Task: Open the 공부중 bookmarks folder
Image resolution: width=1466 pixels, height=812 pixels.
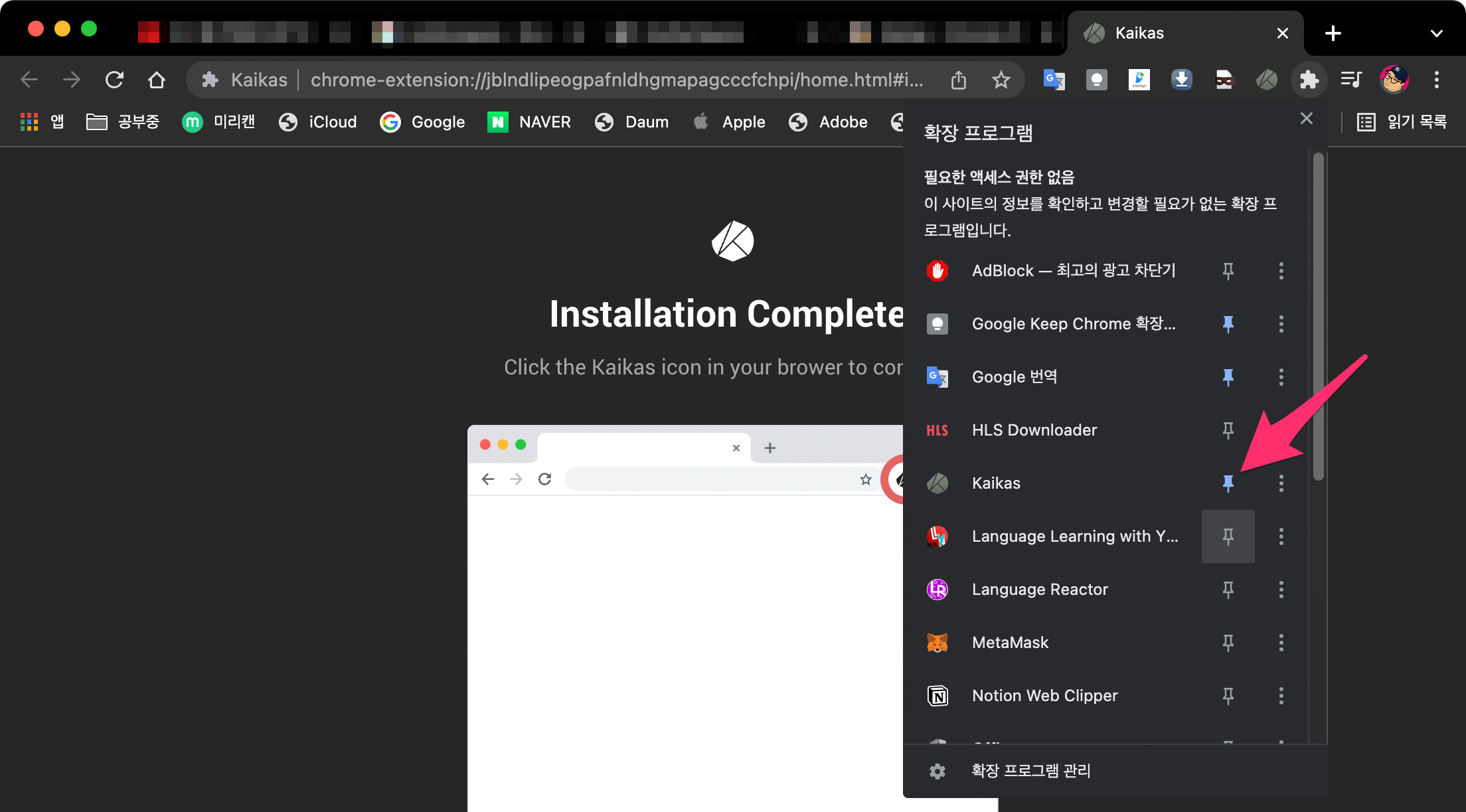Action: pos(123,122)
